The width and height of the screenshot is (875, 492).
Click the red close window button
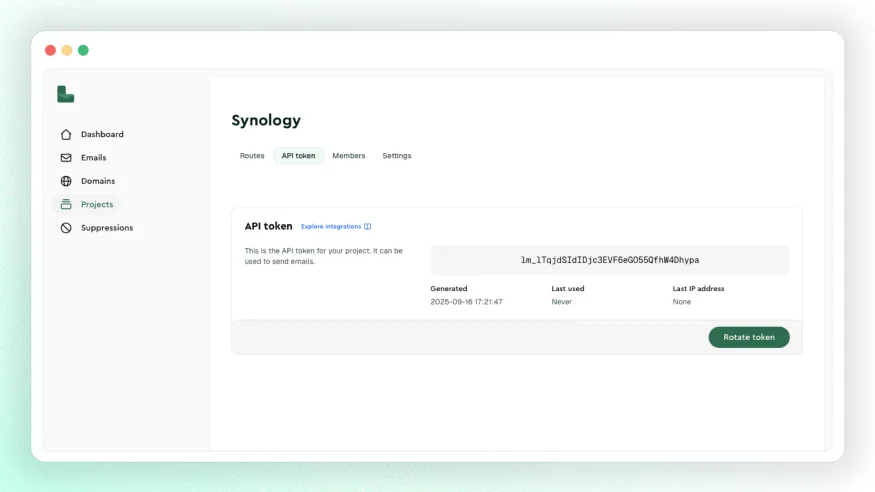click(50, 50)
